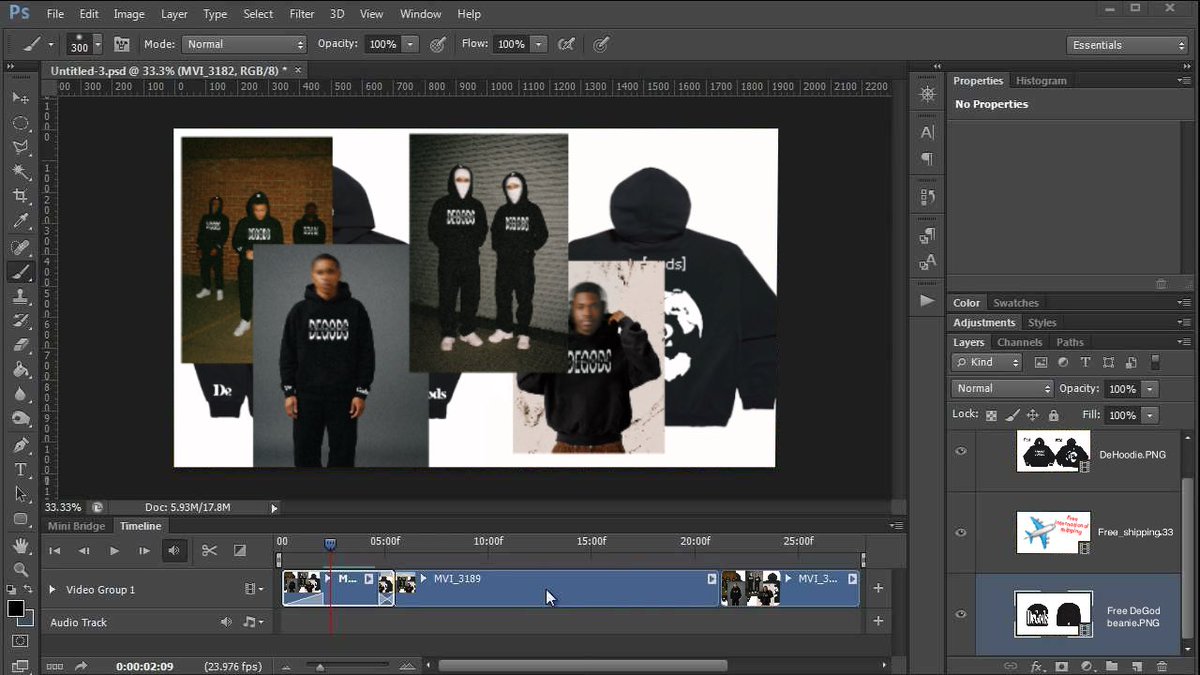Open the Opacity dropdown in options bar
Viewport: 1200px width, 675px height.
pyautogui.click(x=410, y=44)
